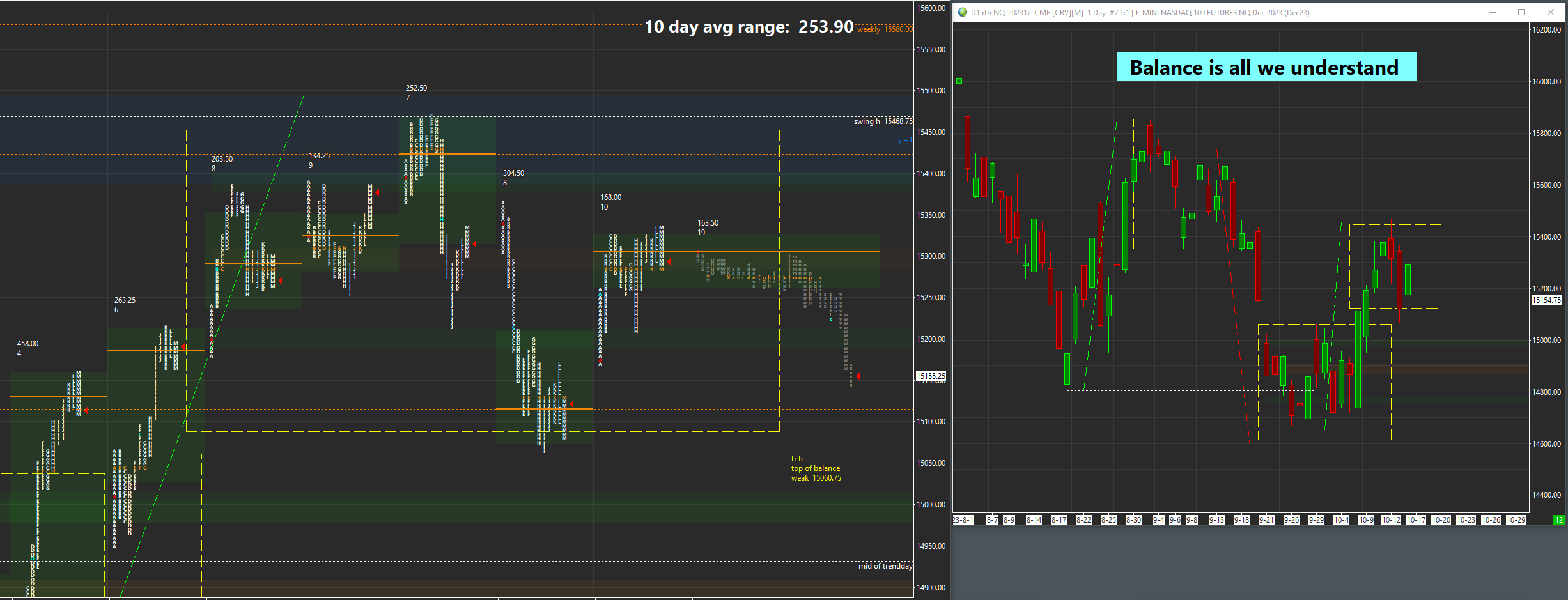
Task: Select the 10-4 date on the time axis
Action: pos(1342,520)
